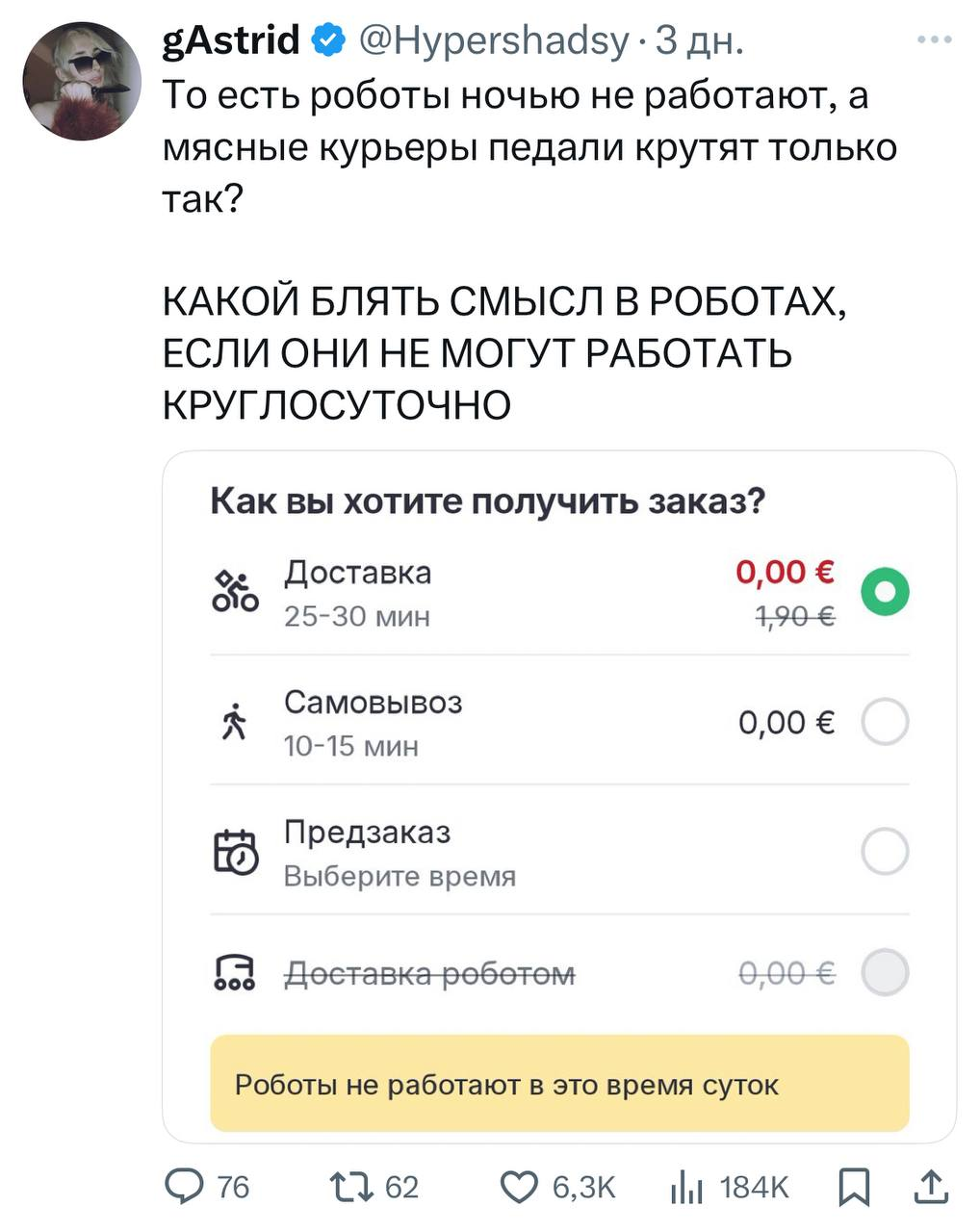Screen dimensions: 980x1232
Task: Click the disabled robot delivery radio button
Action: click(885, 972)
